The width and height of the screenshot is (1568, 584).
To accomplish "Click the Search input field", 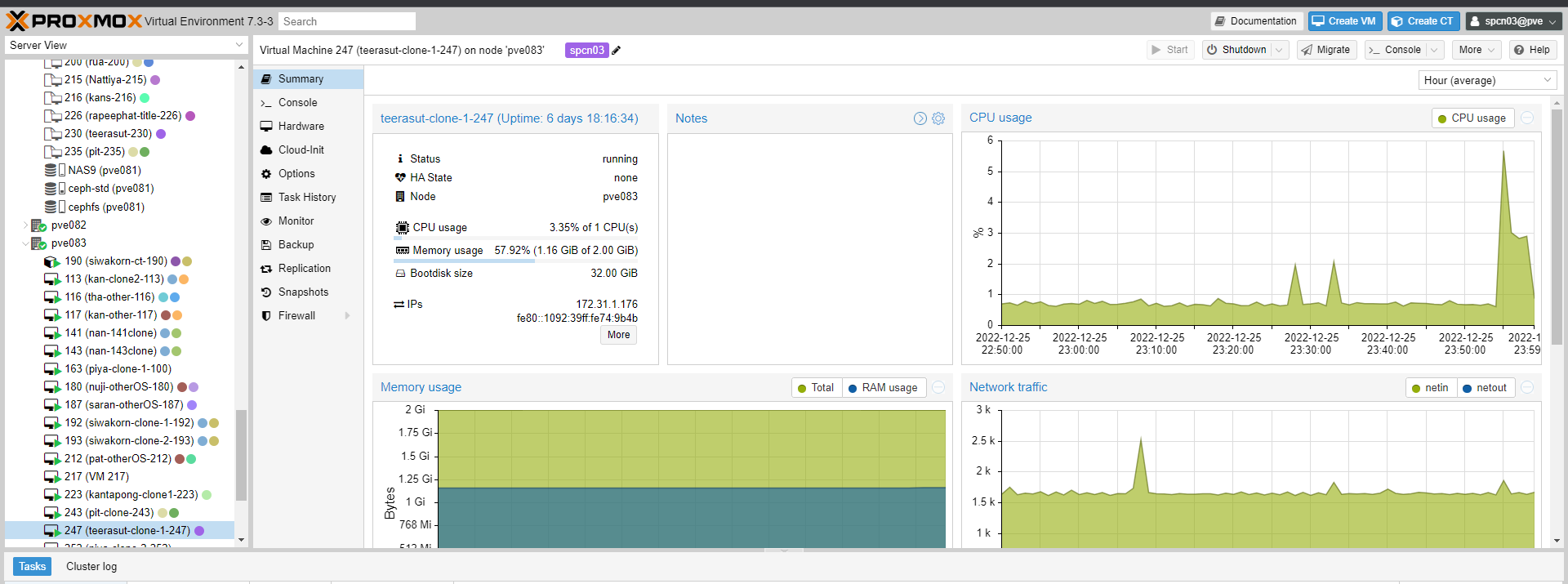I will [347, 21].
